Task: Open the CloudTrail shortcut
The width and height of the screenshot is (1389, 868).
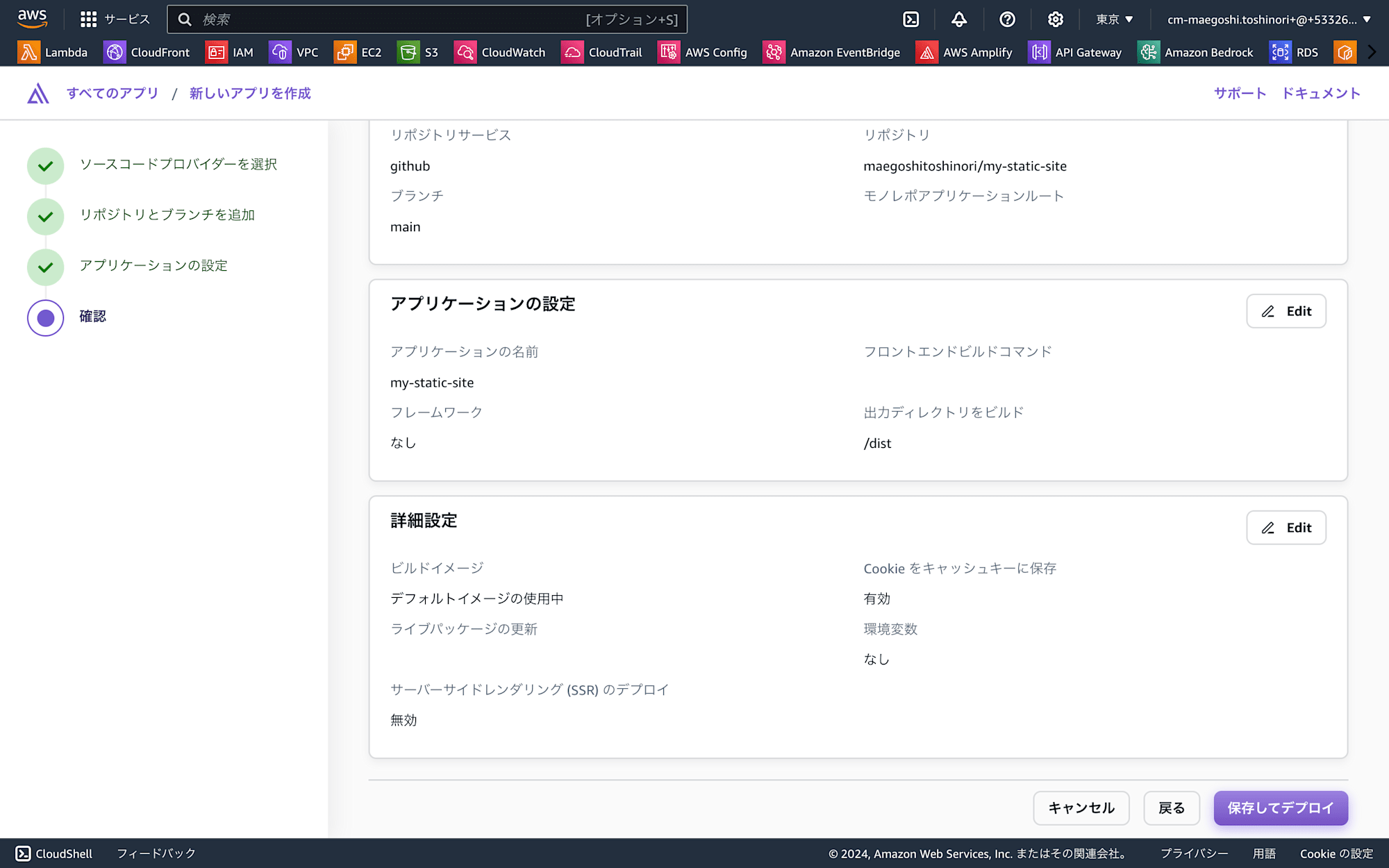Action: pos(601,52)
